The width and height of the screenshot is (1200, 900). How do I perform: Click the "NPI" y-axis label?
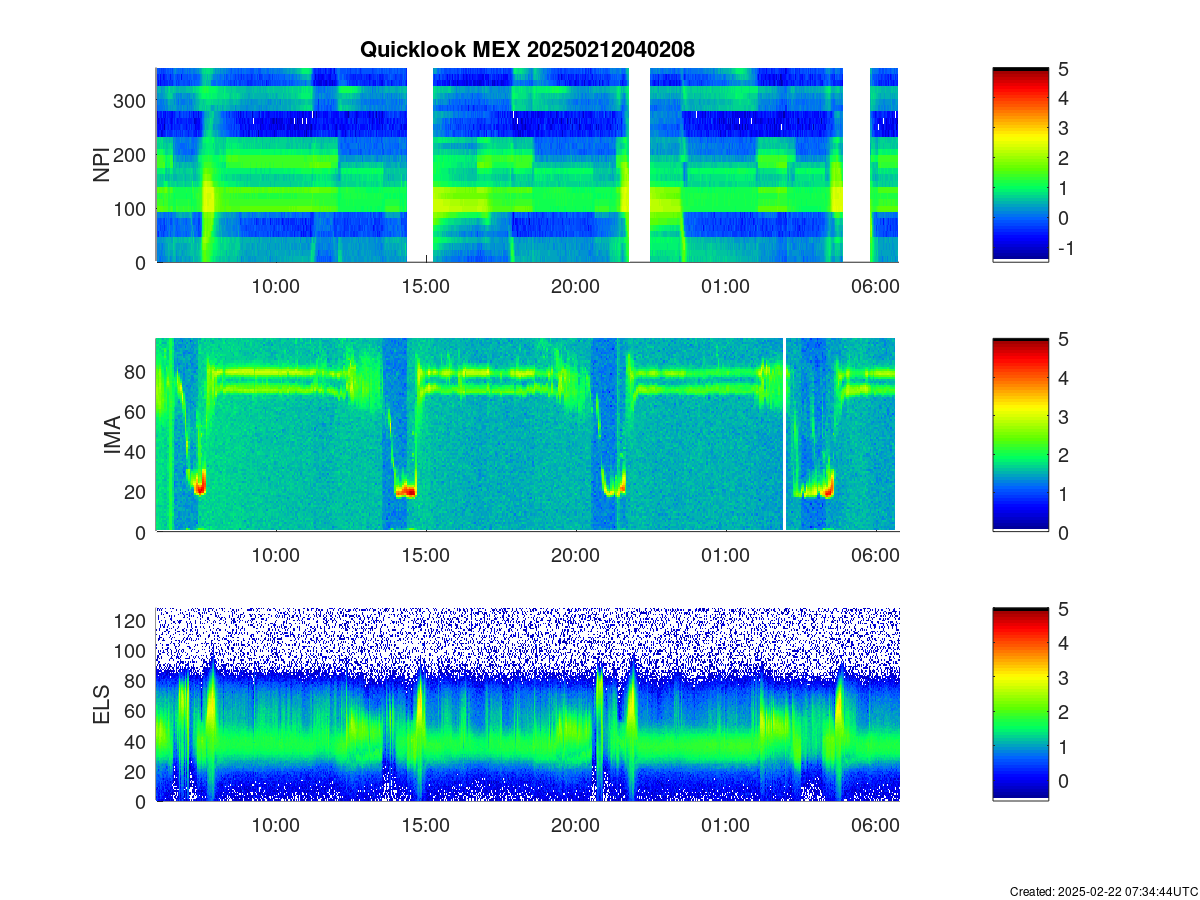coord(102,165)
